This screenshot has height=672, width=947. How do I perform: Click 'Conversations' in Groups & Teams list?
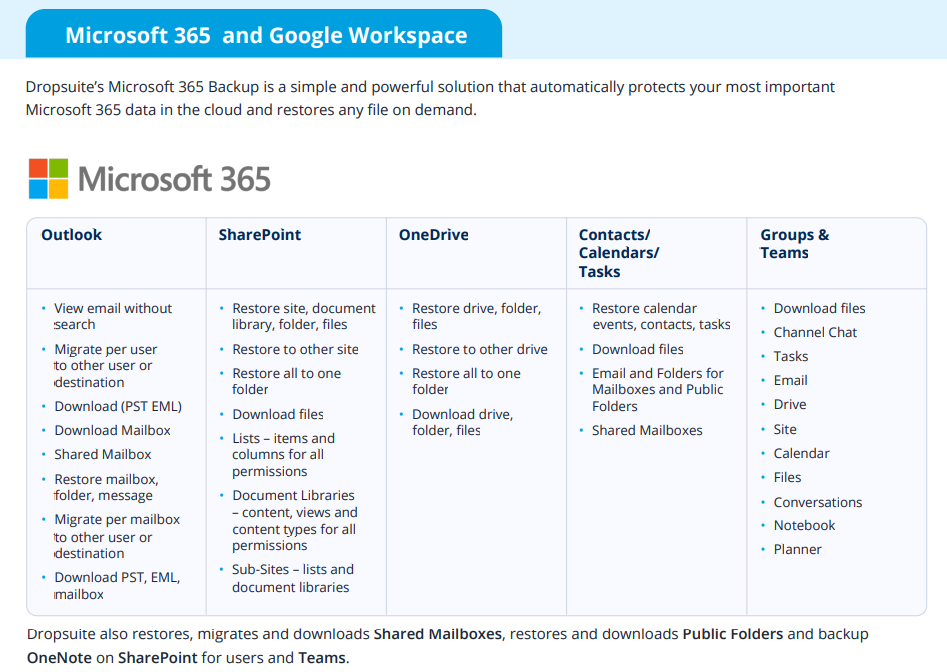click(x=818, y=502)
